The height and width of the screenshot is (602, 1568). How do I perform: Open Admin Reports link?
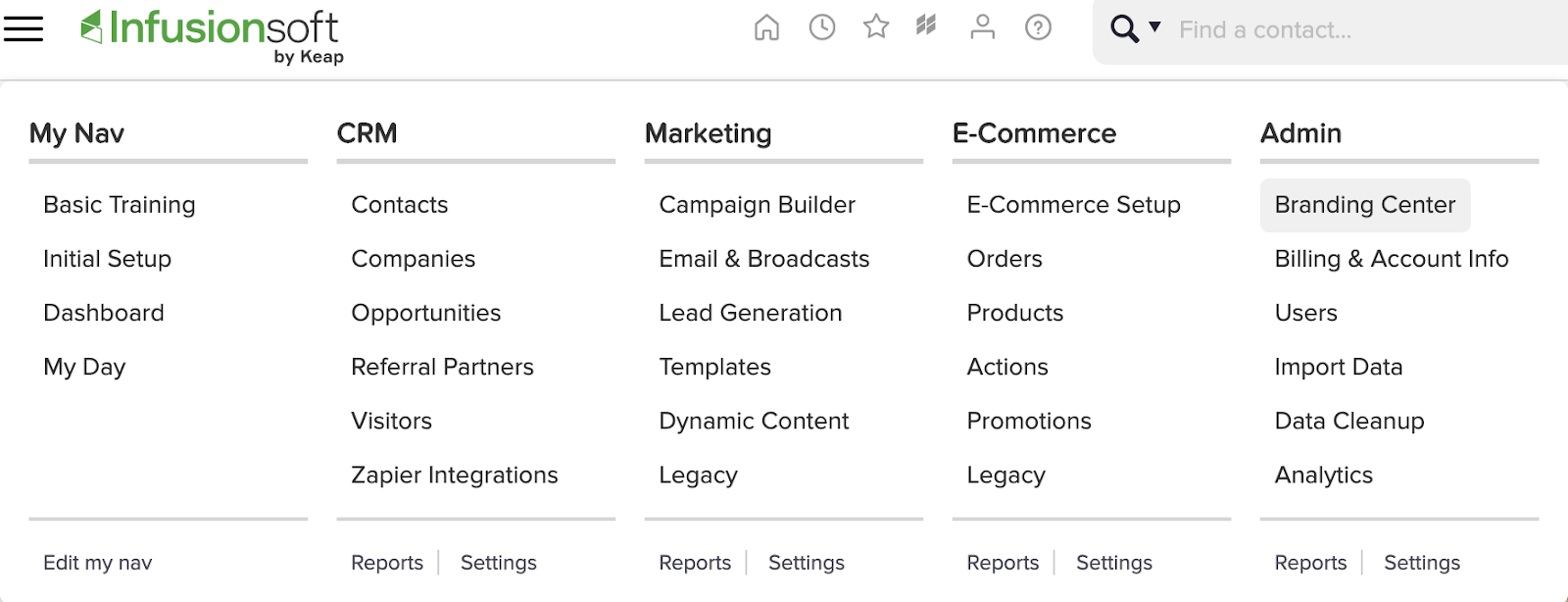(1310, 563)
